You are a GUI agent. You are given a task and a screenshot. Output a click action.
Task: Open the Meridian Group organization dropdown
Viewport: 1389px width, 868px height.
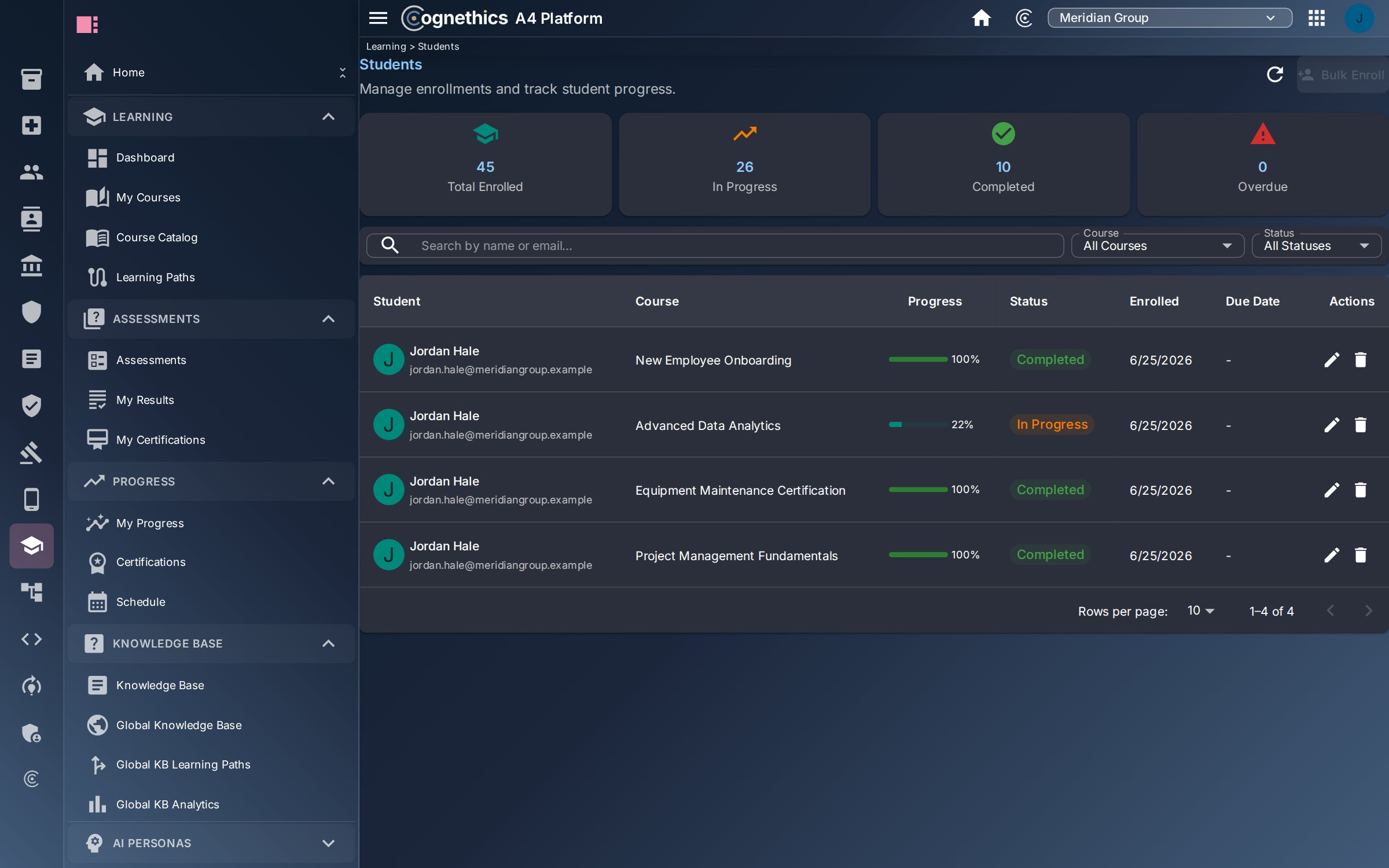click(x=1169, y=18)
